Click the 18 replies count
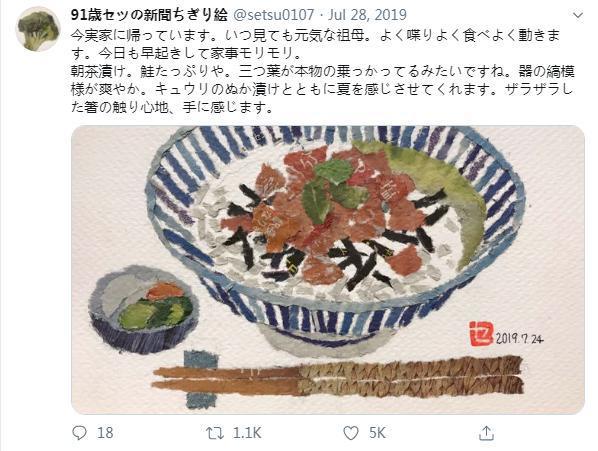The image size is (598, 451). 105,433
